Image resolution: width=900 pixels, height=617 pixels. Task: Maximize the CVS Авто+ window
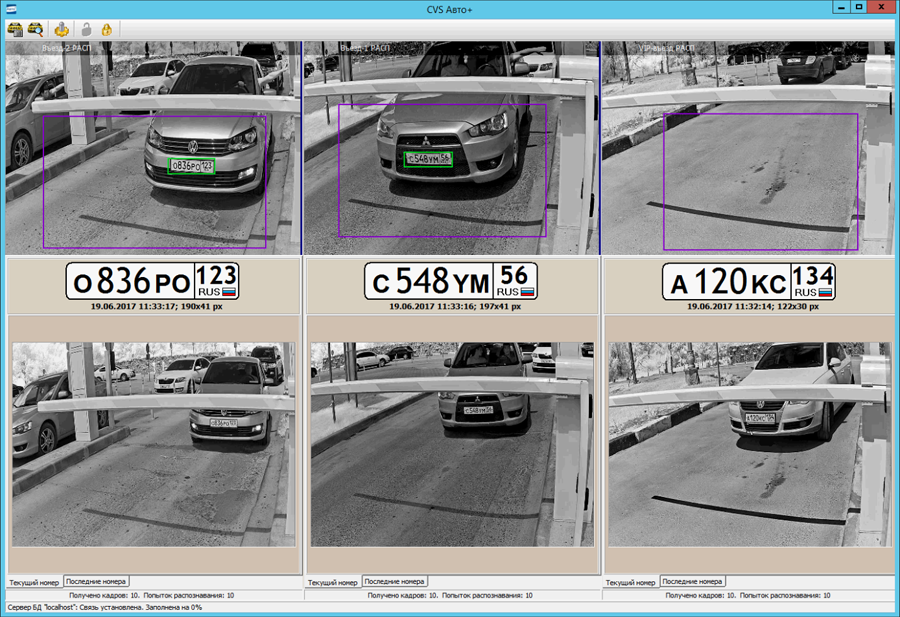click(858, 8)
